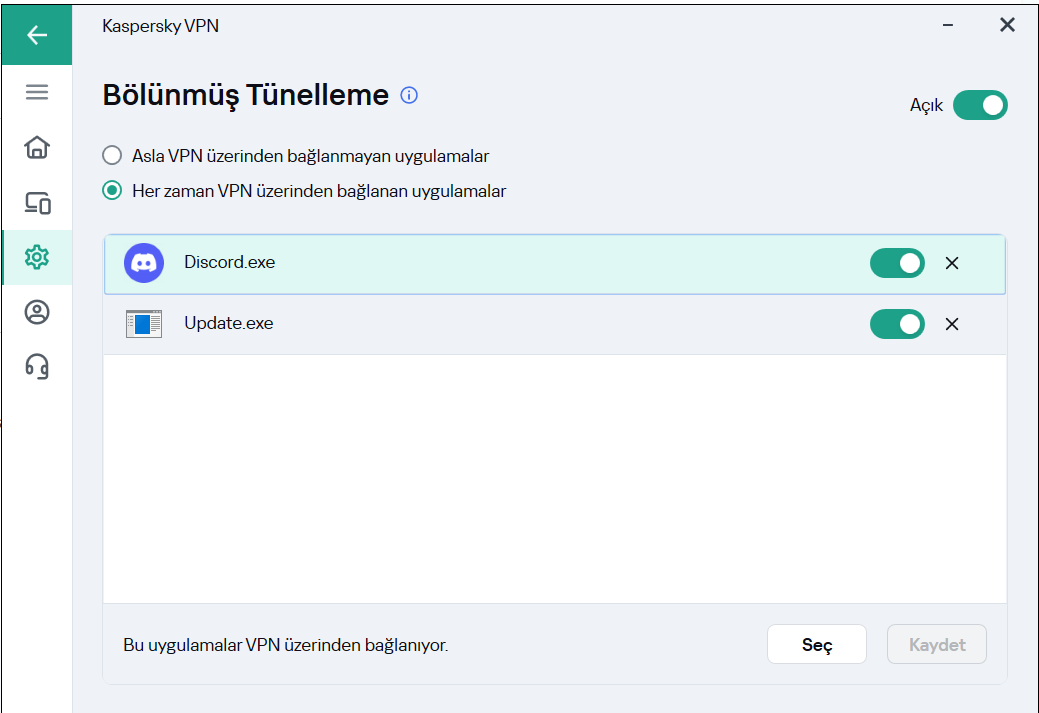
Task: Open the Home page icon
Action: [37, 147]
